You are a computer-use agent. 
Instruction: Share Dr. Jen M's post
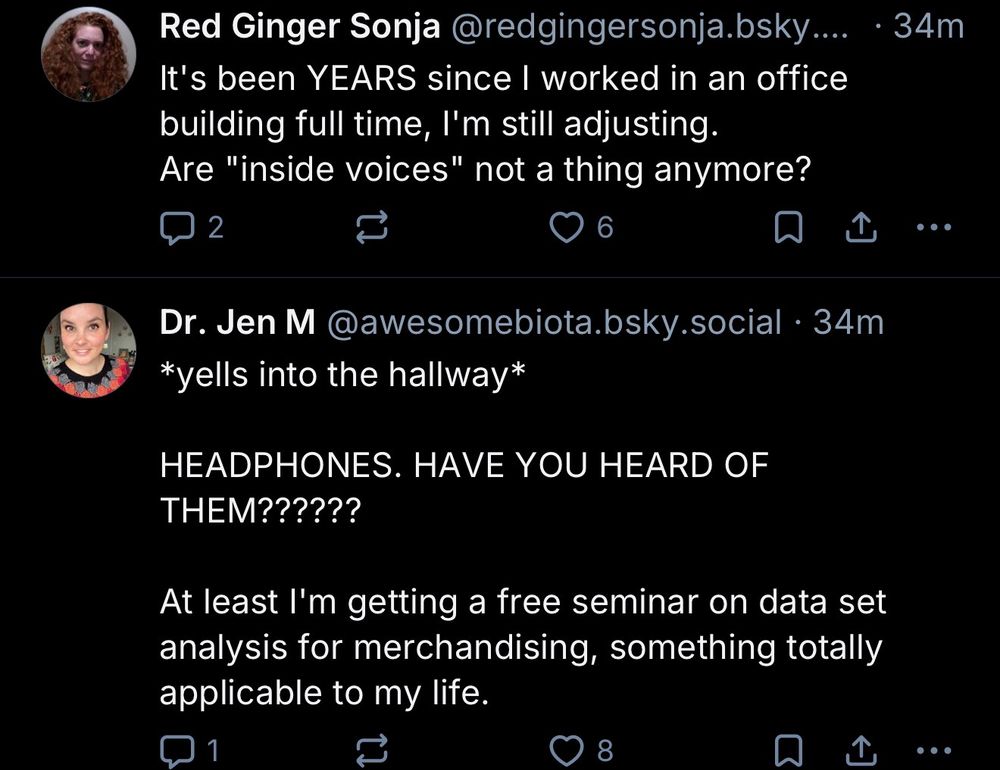[x=859, y=750]
